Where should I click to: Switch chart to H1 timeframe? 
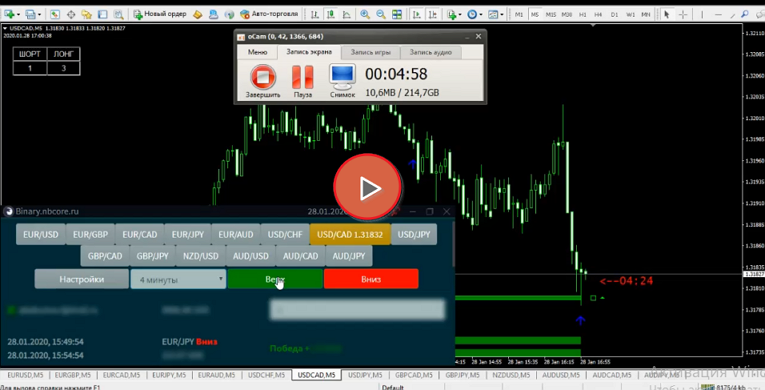coord(583,15)
